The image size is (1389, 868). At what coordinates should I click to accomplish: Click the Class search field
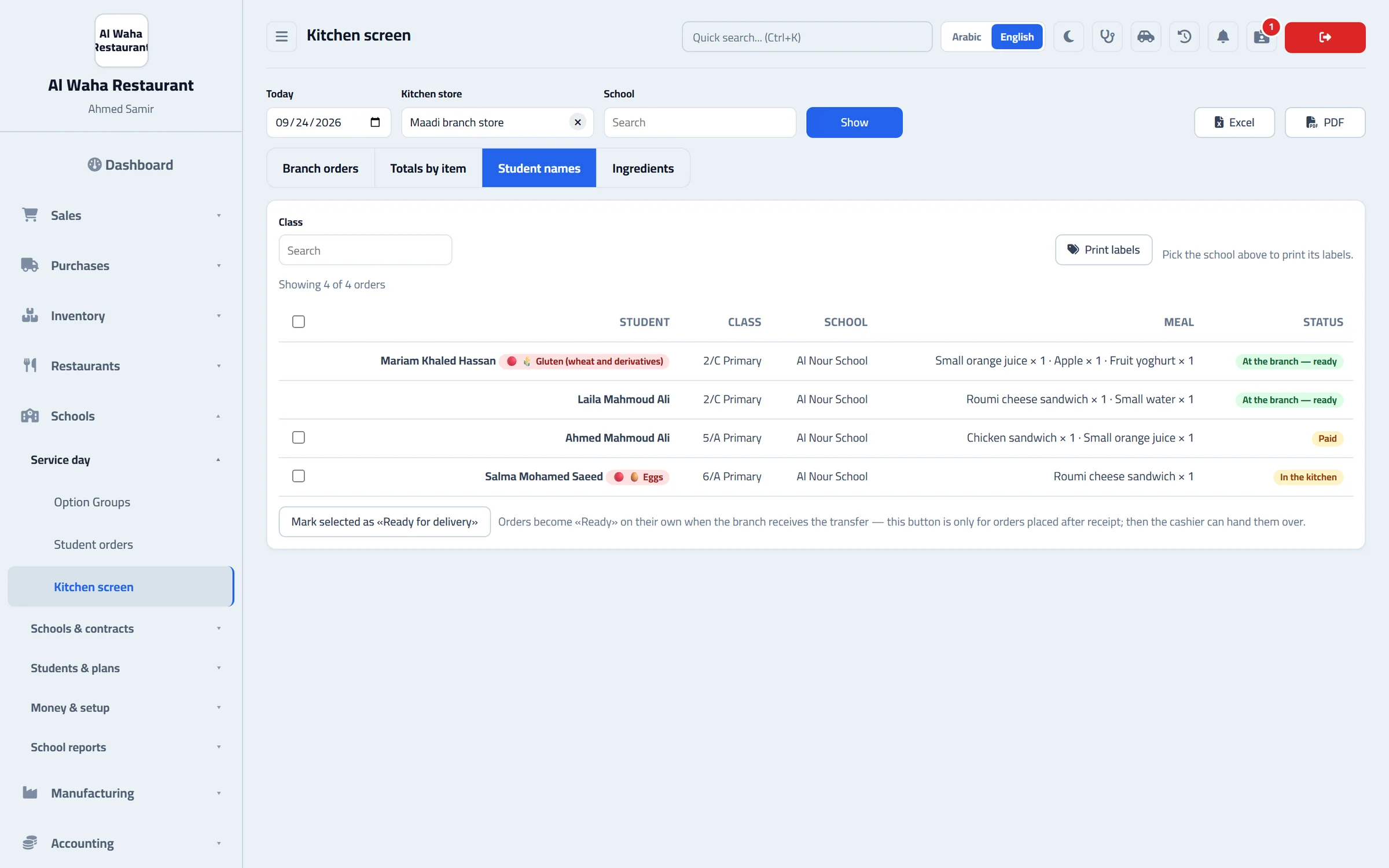[x=365, y=250]
